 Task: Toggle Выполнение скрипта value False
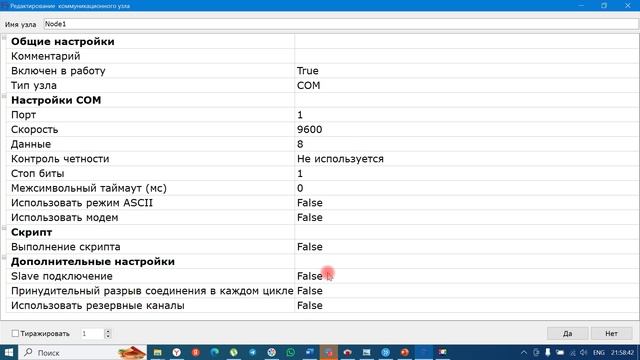[x=466, y=247]
